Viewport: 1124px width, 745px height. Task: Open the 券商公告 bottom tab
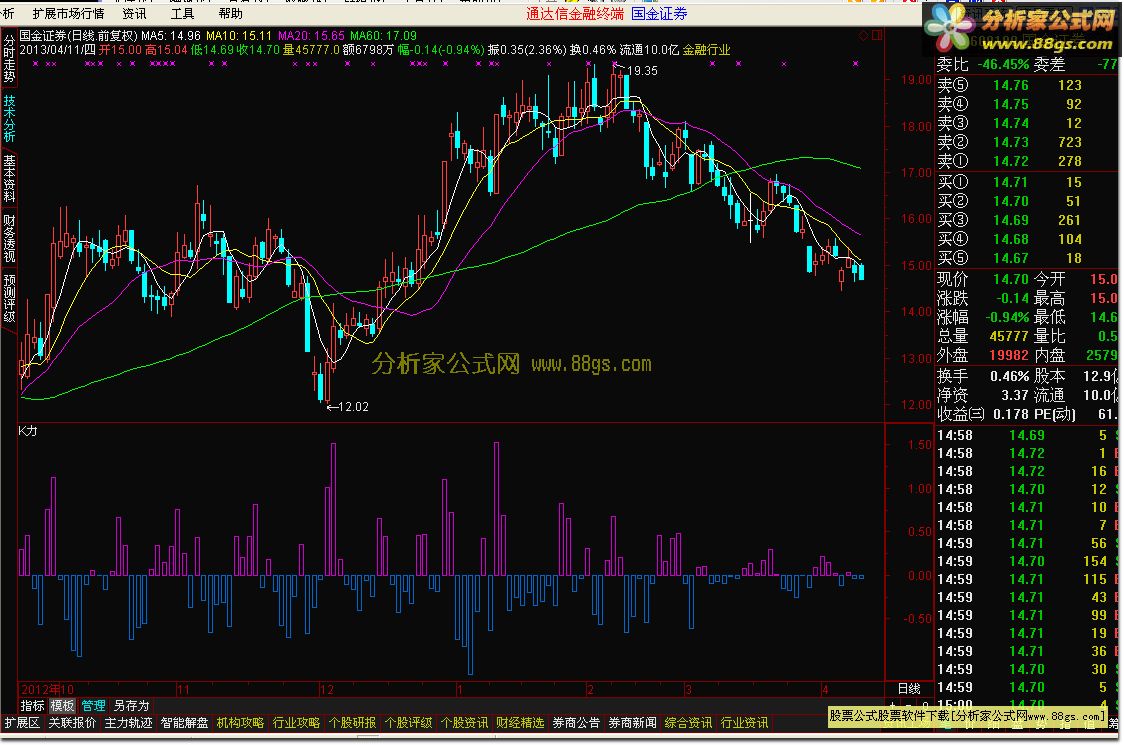tap(576, 723)
